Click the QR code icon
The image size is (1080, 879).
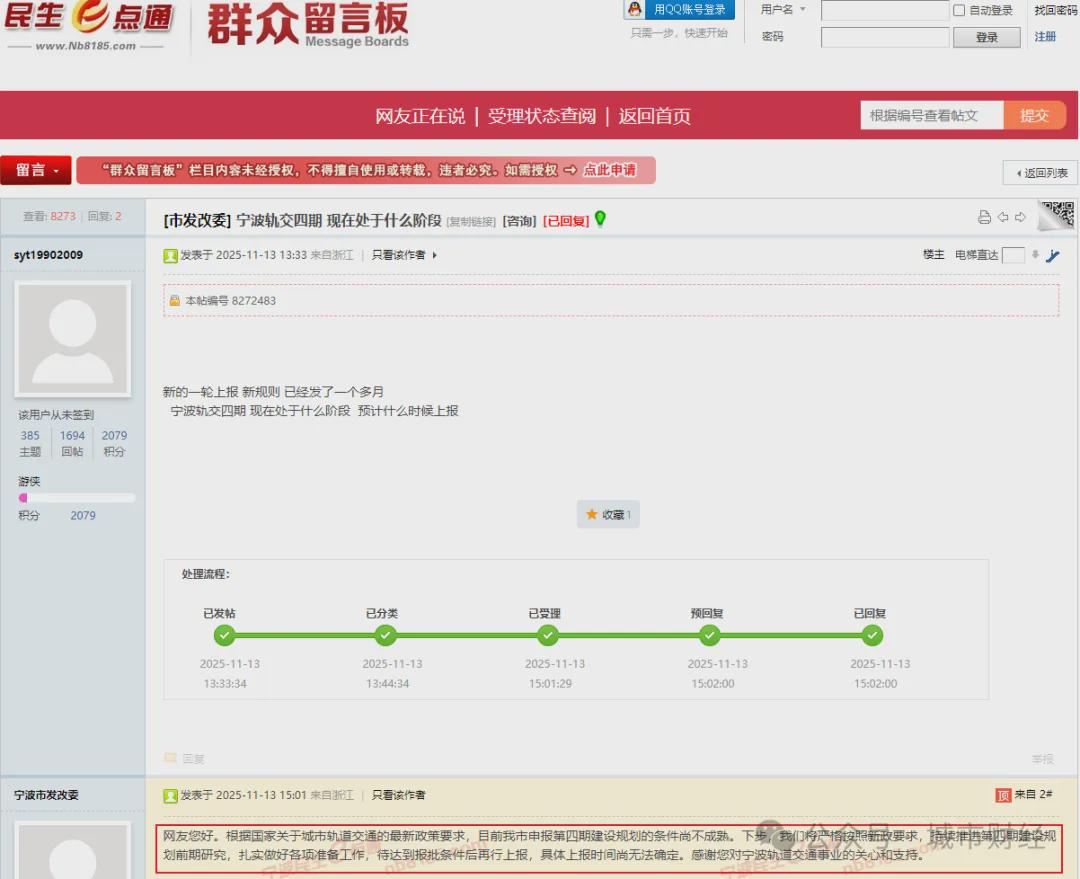pyautogui.click(x=1057, y=215)
